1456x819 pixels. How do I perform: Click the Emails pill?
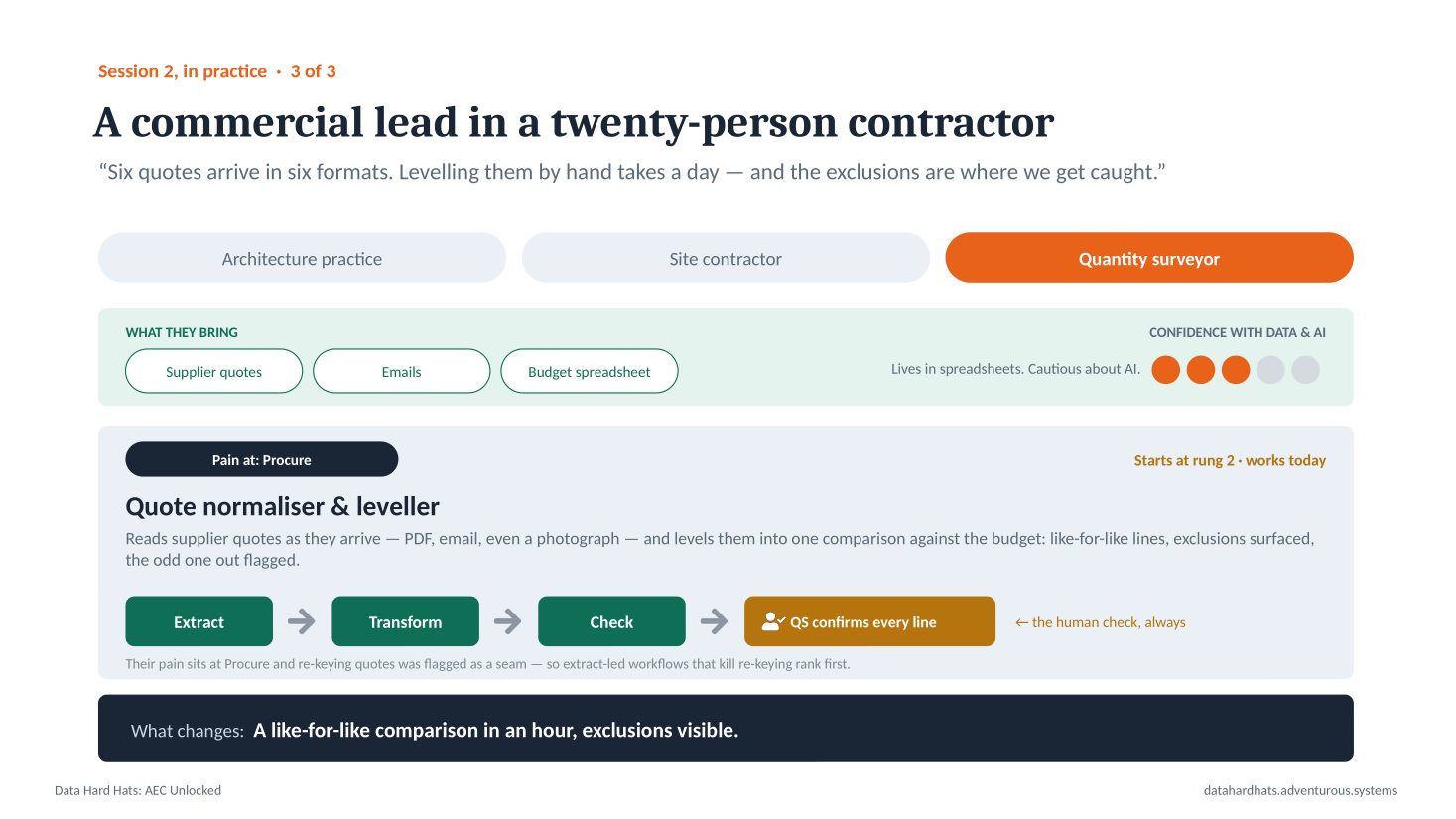tap(401, 371)
